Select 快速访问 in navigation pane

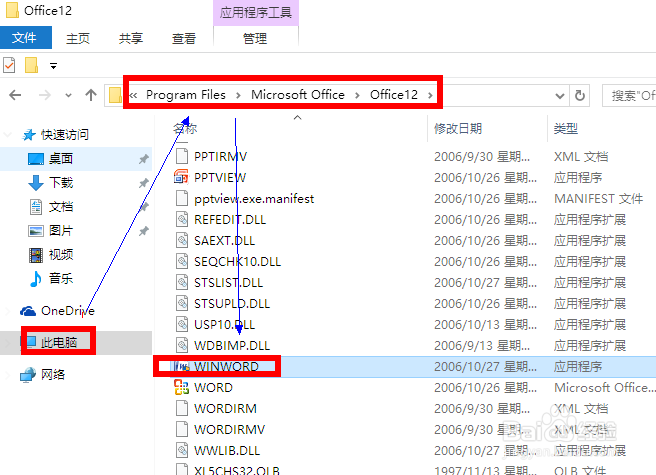64,135
